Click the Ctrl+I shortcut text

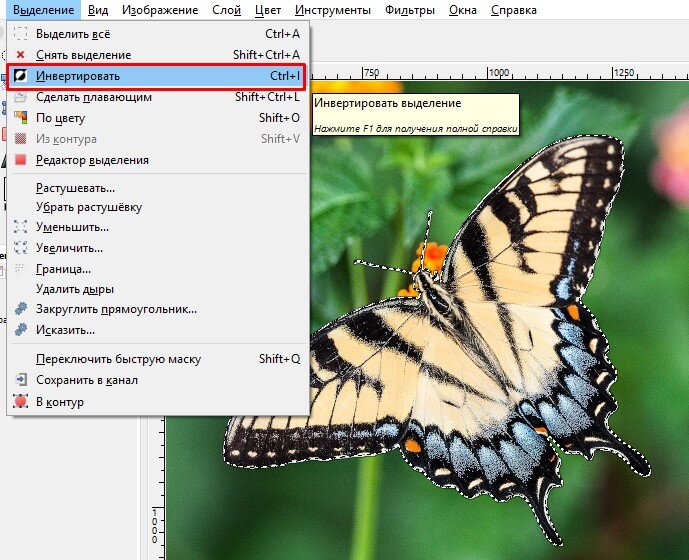[x=285, y=76]
